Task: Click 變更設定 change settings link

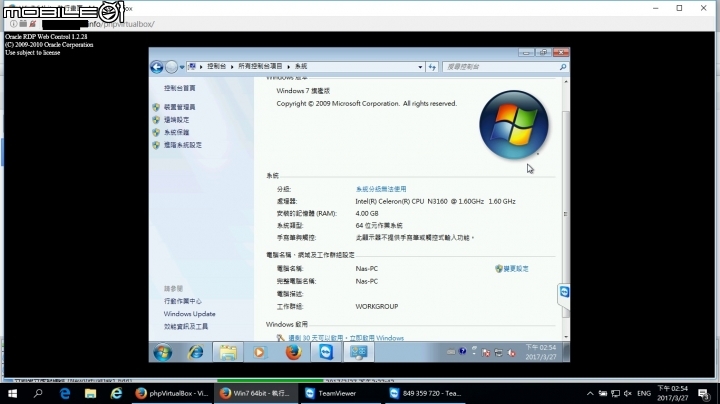Action: click(516, 269)
